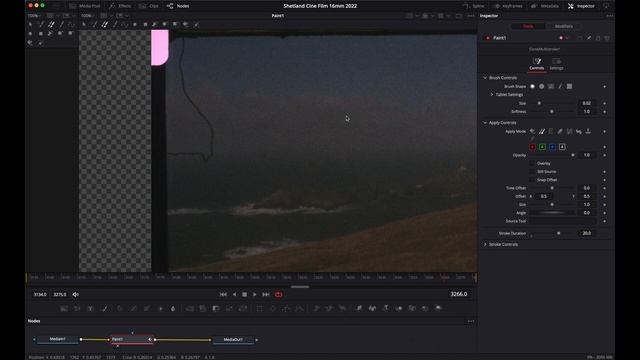Open the Keyframes panel
This screenshot has height=360, width=640.
[508, 6]
